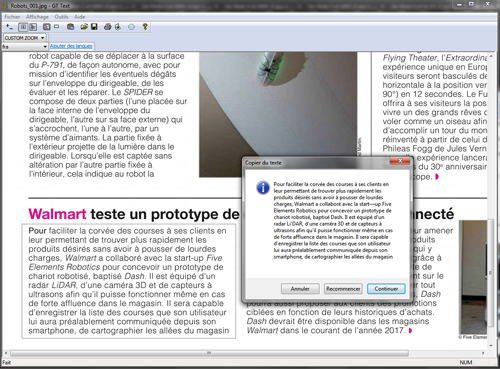
Task: Open the Outils menu
Action: point(61,17)
